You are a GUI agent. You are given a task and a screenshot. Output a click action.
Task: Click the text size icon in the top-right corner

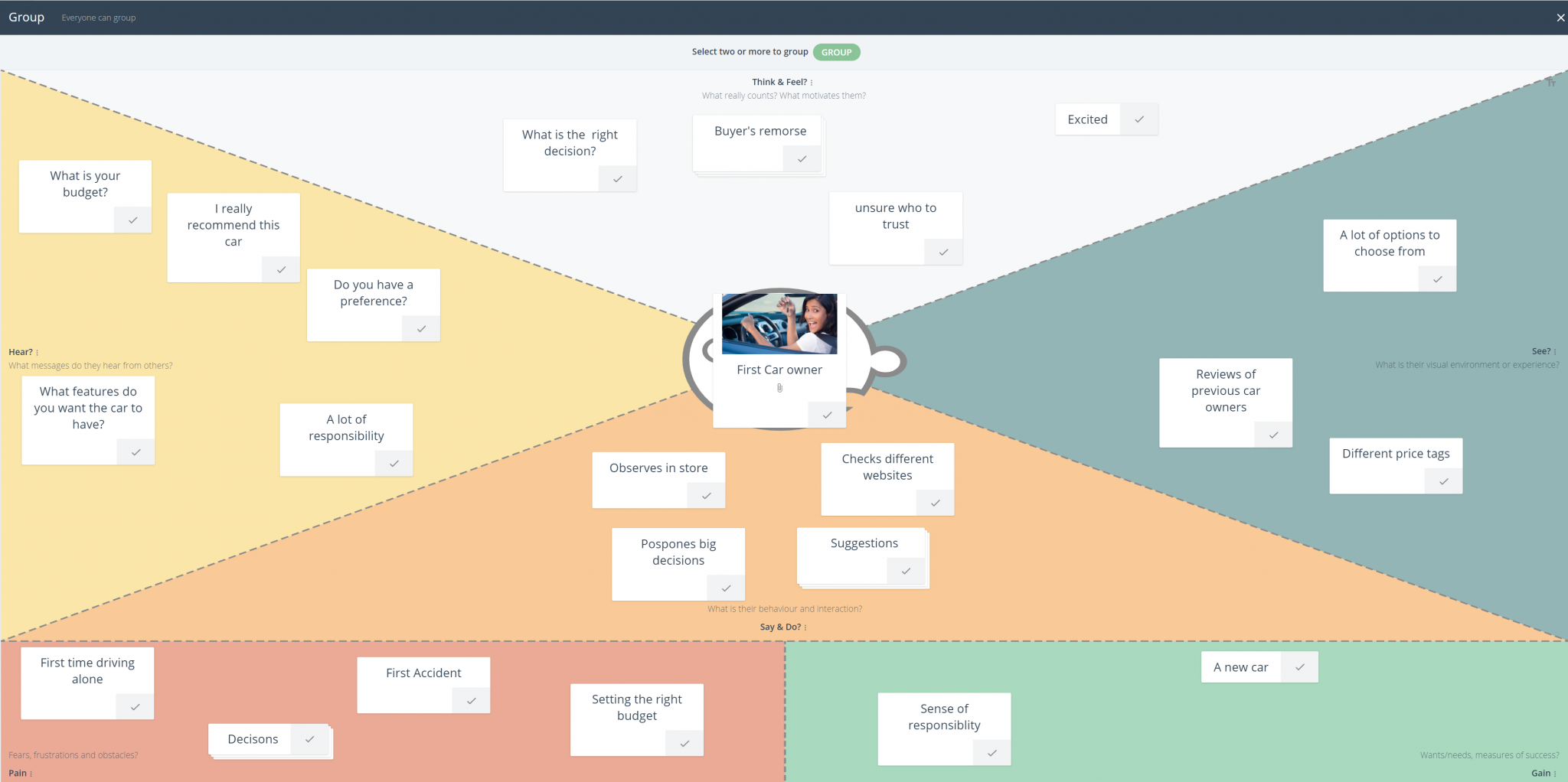1550,83
